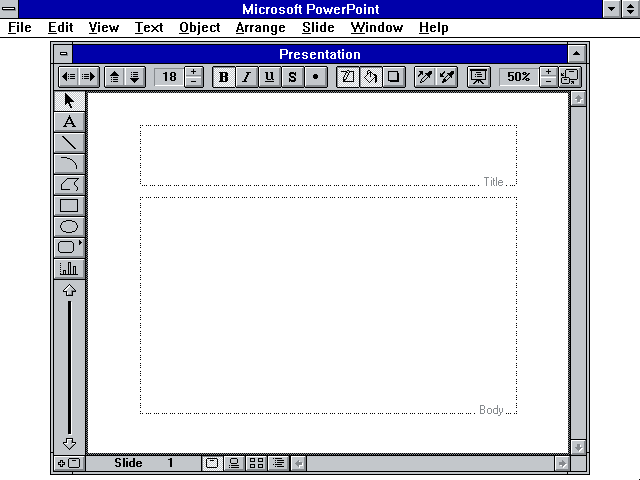Open the Presentation window control menu

[x=63, y=53]
